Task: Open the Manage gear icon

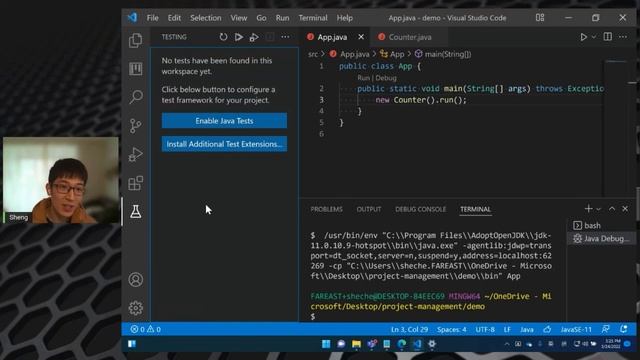Action: pos(136,308)
